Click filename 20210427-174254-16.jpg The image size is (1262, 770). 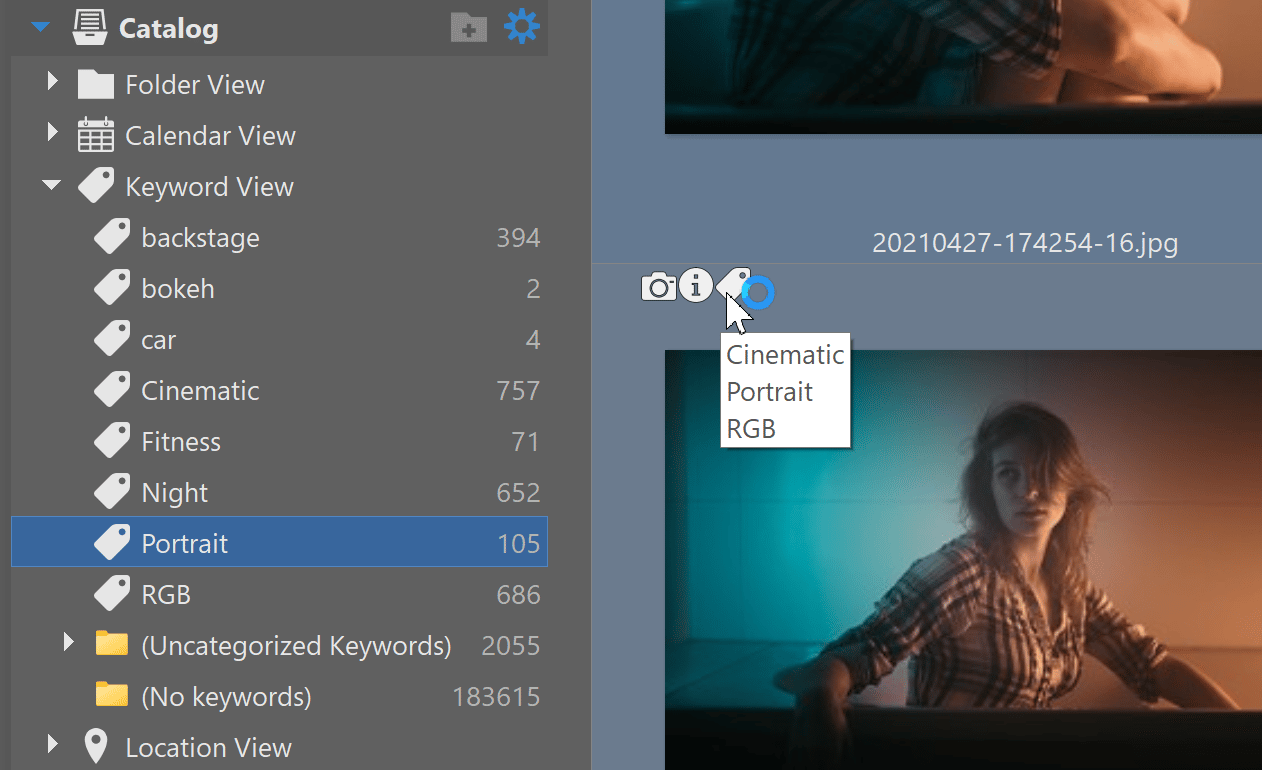(1025, 243)
